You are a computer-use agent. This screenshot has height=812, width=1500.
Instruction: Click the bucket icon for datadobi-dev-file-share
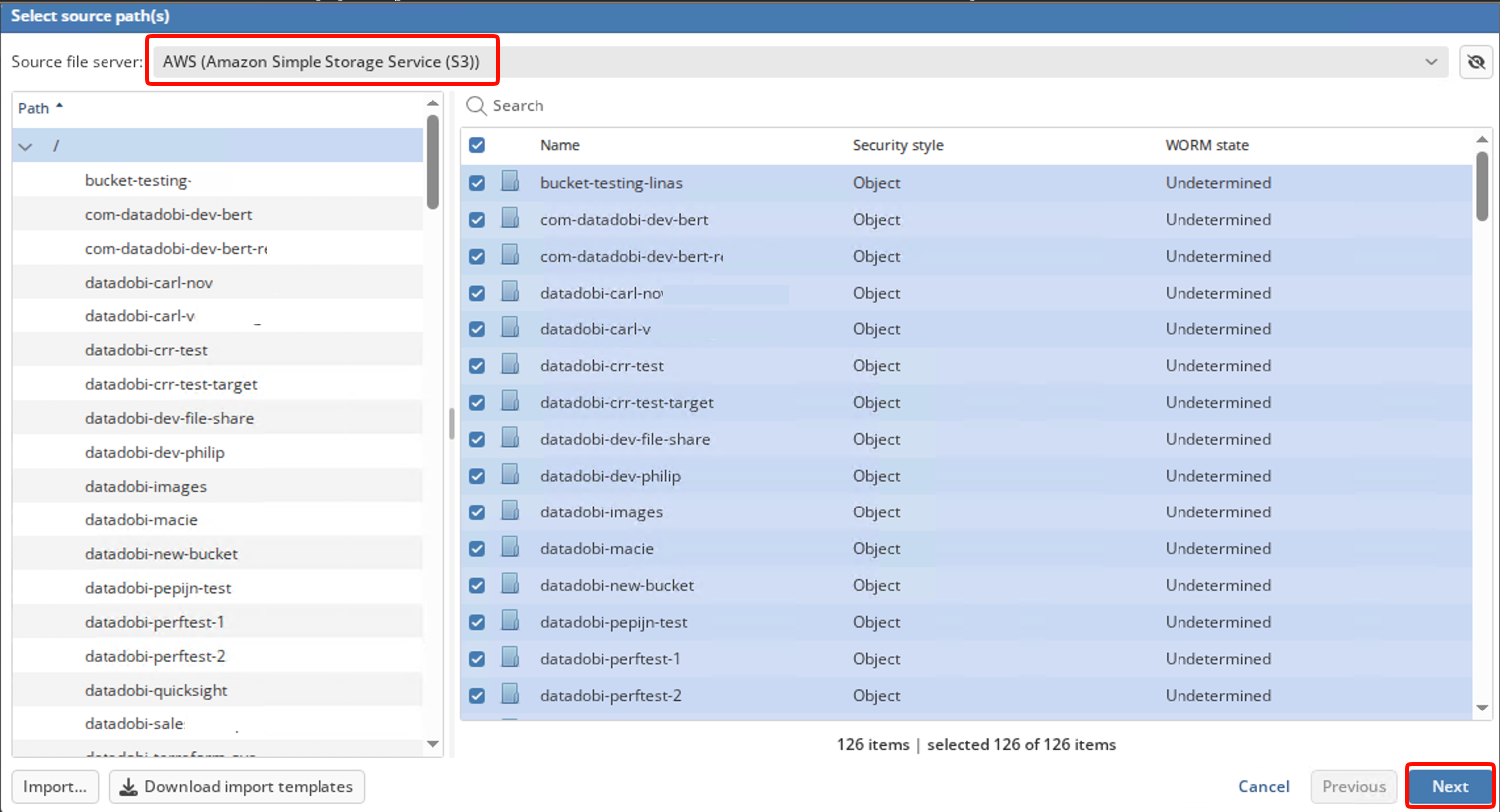(x=510, y=439)
